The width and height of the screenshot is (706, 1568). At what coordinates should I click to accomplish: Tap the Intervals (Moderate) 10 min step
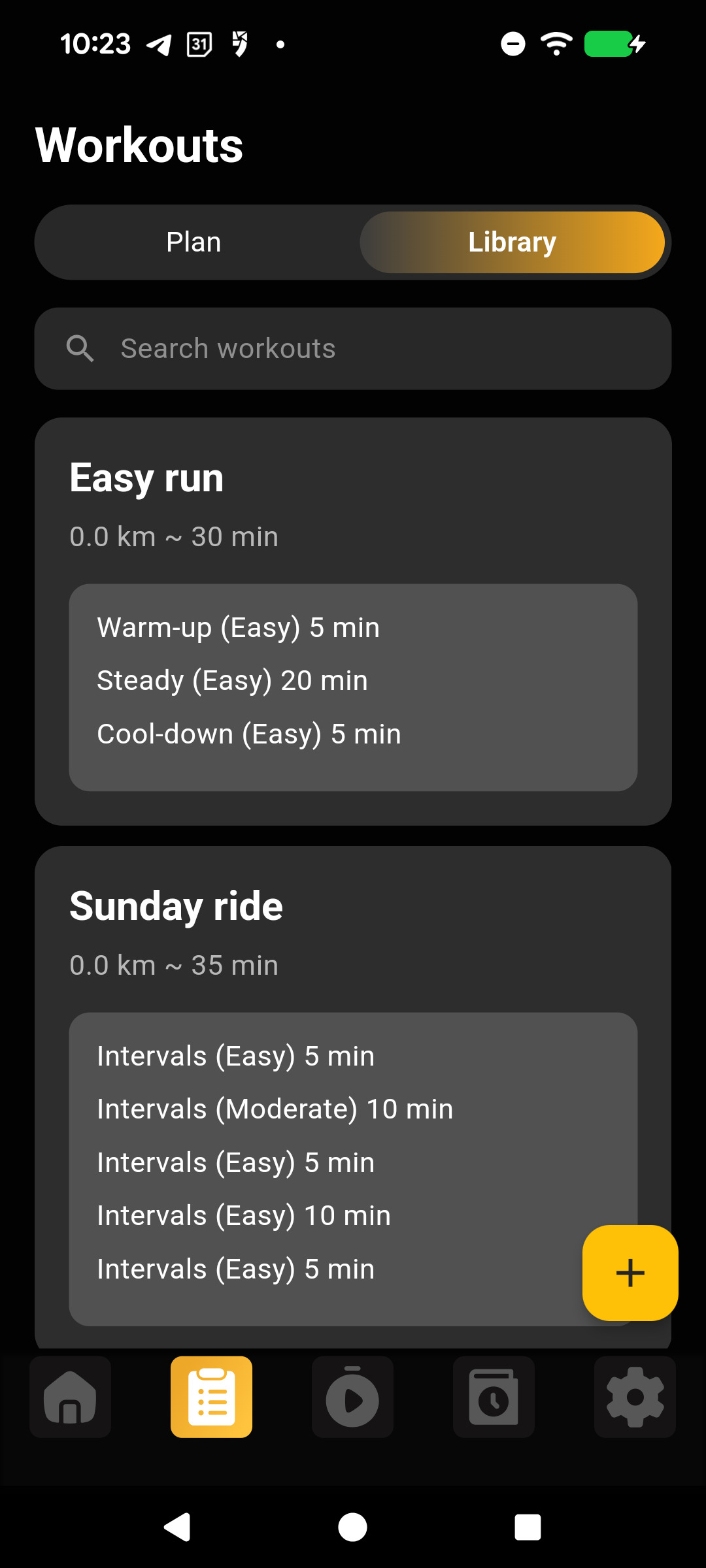coord(275,1109)
